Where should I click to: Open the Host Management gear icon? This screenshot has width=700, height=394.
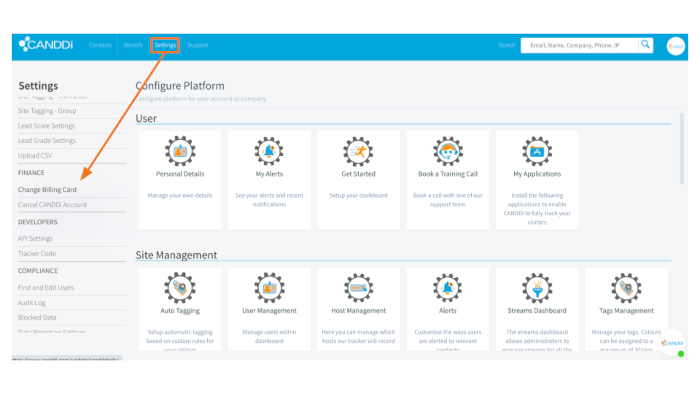coord(358,288)
